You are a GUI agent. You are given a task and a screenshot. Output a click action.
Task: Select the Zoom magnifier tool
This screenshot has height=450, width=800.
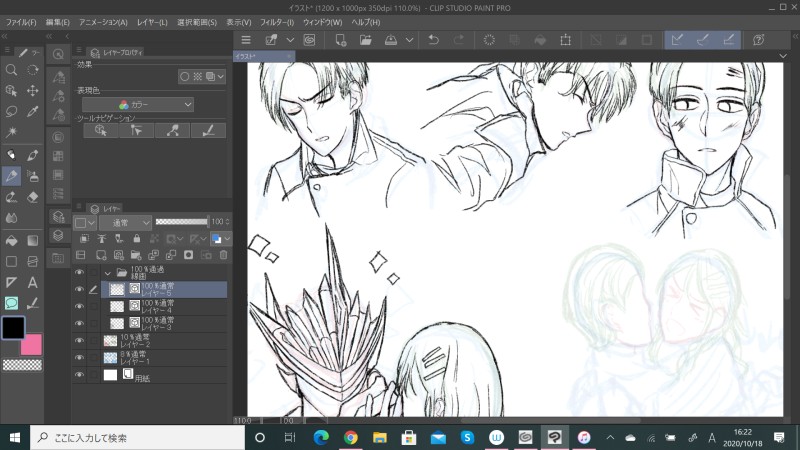(x=11, y=70)
